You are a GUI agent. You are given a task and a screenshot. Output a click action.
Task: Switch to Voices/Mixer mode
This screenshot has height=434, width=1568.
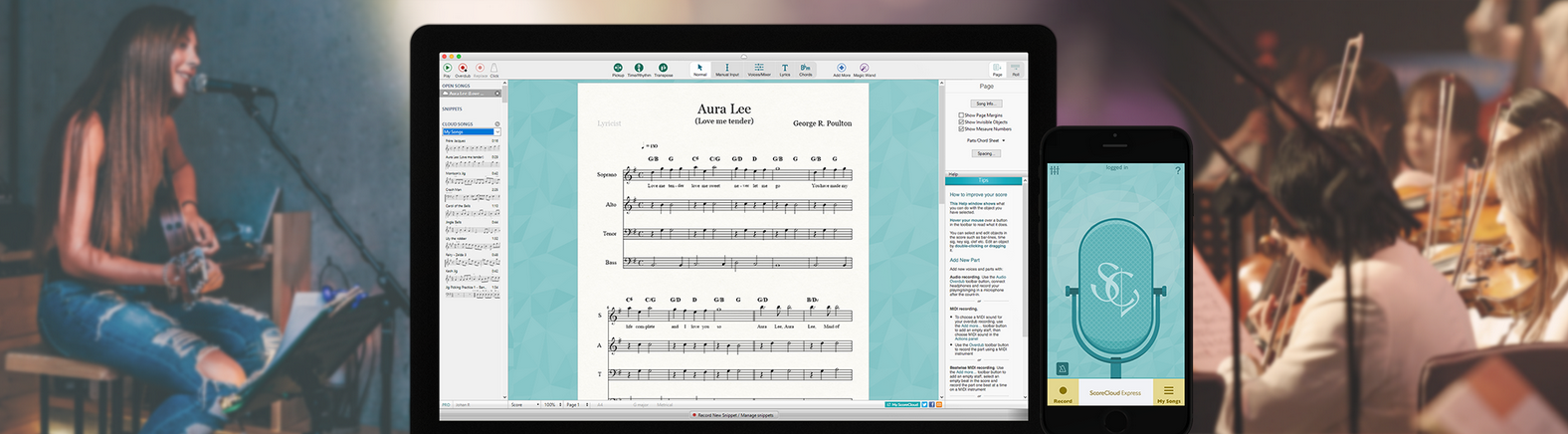759,69
